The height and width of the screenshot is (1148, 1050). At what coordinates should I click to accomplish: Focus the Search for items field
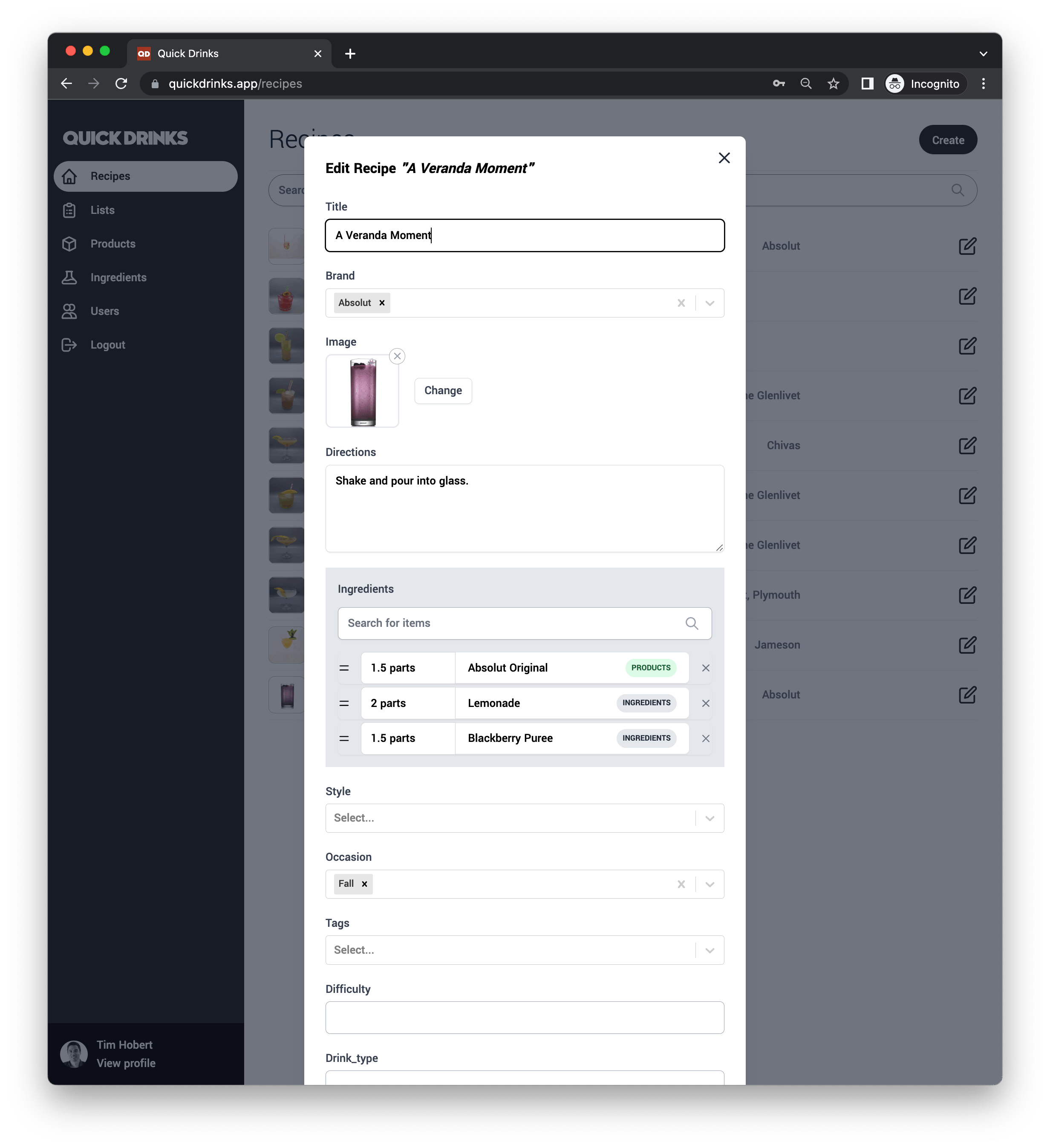[x=525, y=623]
